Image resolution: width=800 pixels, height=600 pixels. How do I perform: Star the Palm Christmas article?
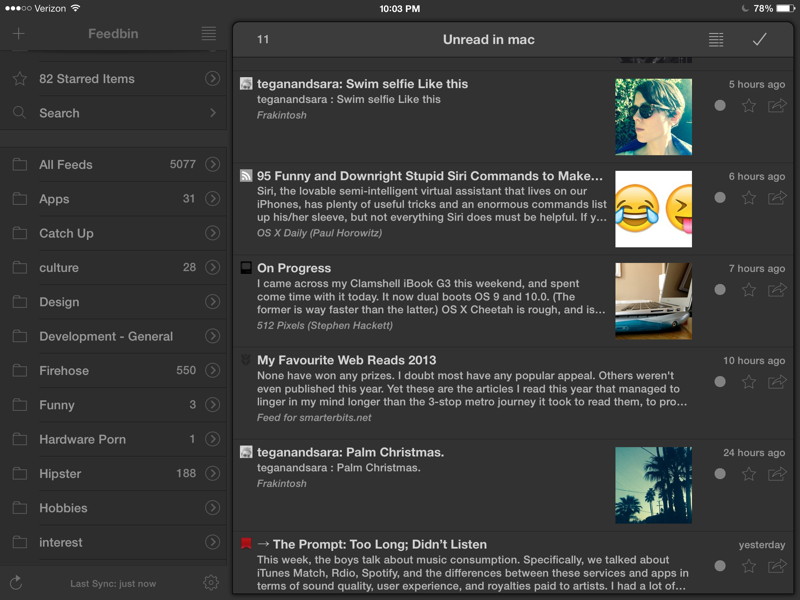[748, 474]
